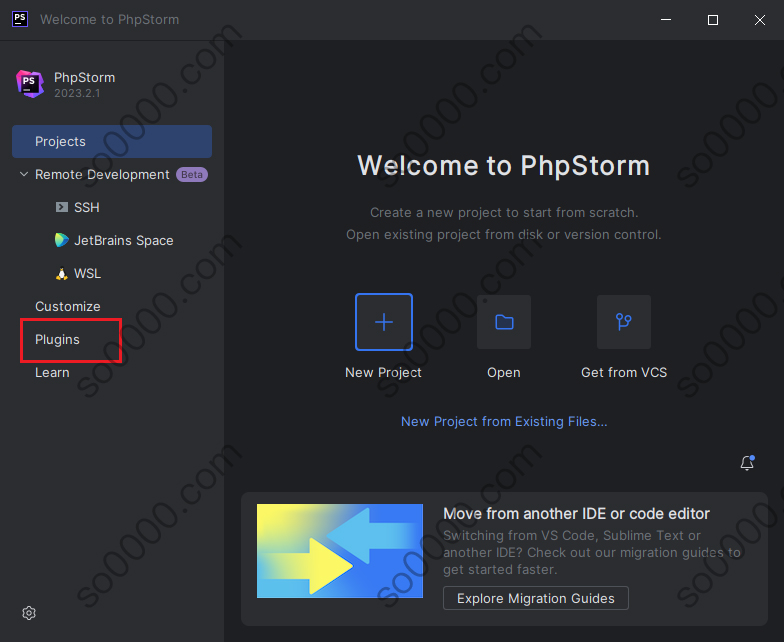
Task: Click the Beta badge
Action: tap(192, 174)
